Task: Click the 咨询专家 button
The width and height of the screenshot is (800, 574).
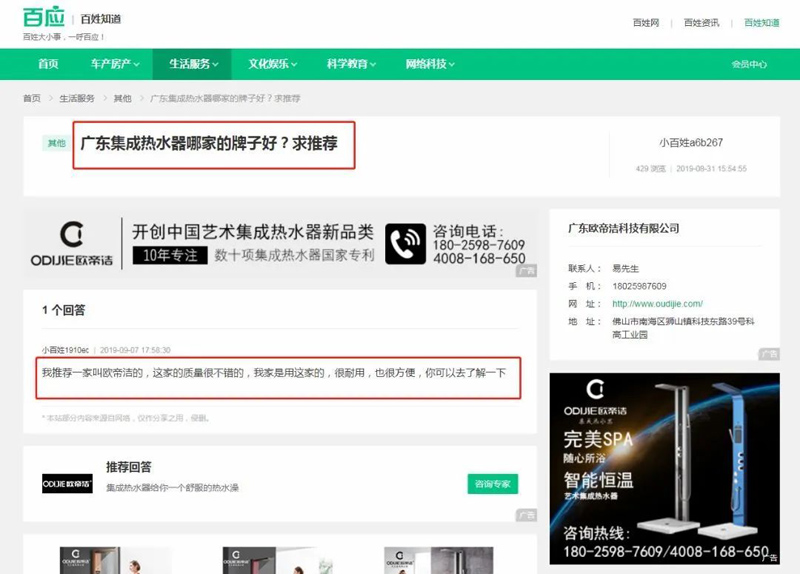Action: coord(492,484)
